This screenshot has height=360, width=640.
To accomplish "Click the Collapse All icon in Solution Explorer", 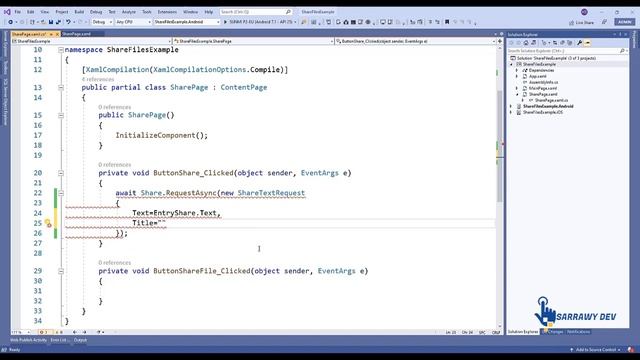I will tap(562, 42).
